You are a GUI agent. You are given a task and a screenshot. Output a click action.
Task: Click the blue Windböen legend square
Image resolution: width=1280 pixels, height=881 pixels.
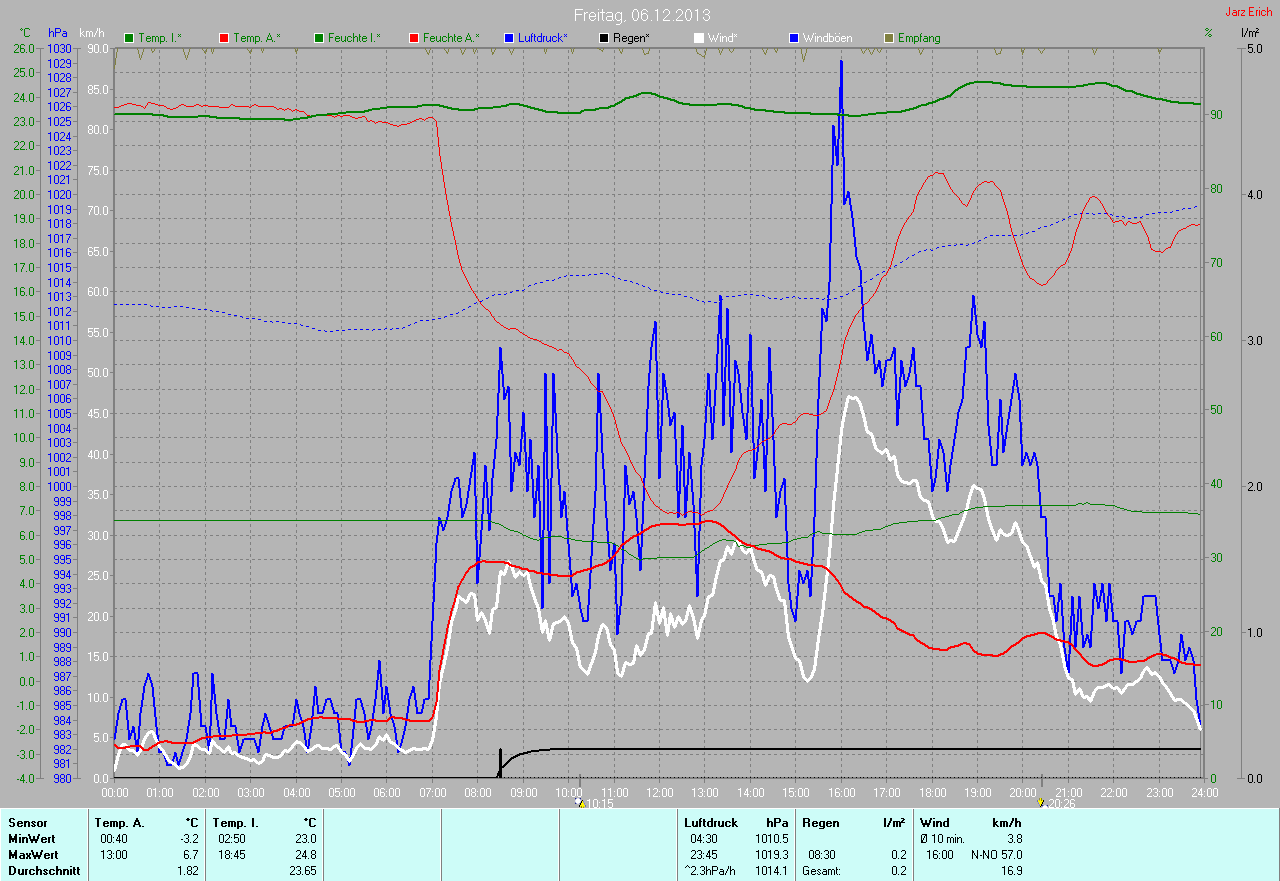click(793, 38)
